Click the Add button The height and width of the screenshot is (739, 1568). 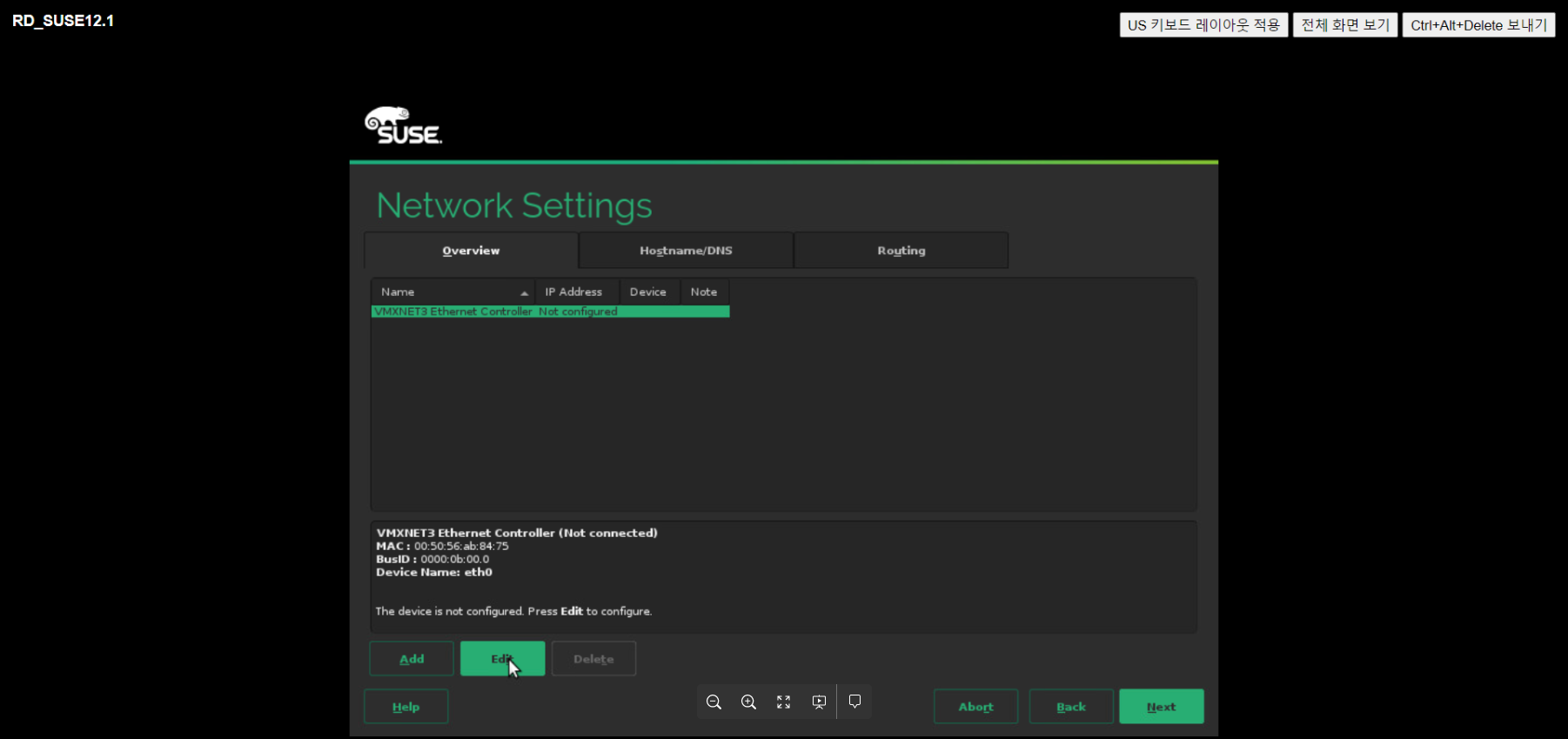tap(412, 659)
